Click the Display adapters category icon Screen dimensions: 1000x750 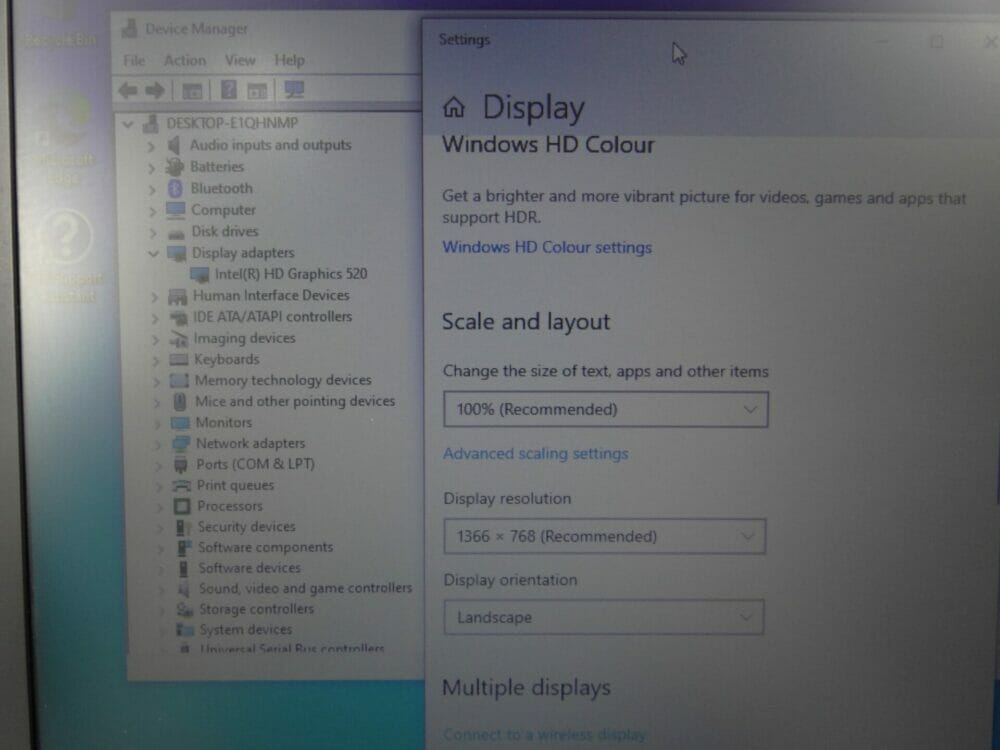click(x=177, y=253)
